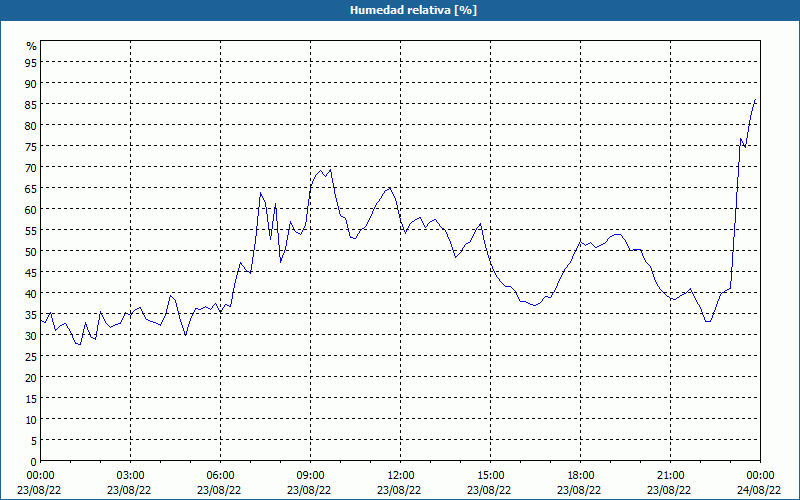The width and height of the screenshot is (800, 500).
Task: Click the 24/08/22 date label
Action: click(x=759, y=490)
